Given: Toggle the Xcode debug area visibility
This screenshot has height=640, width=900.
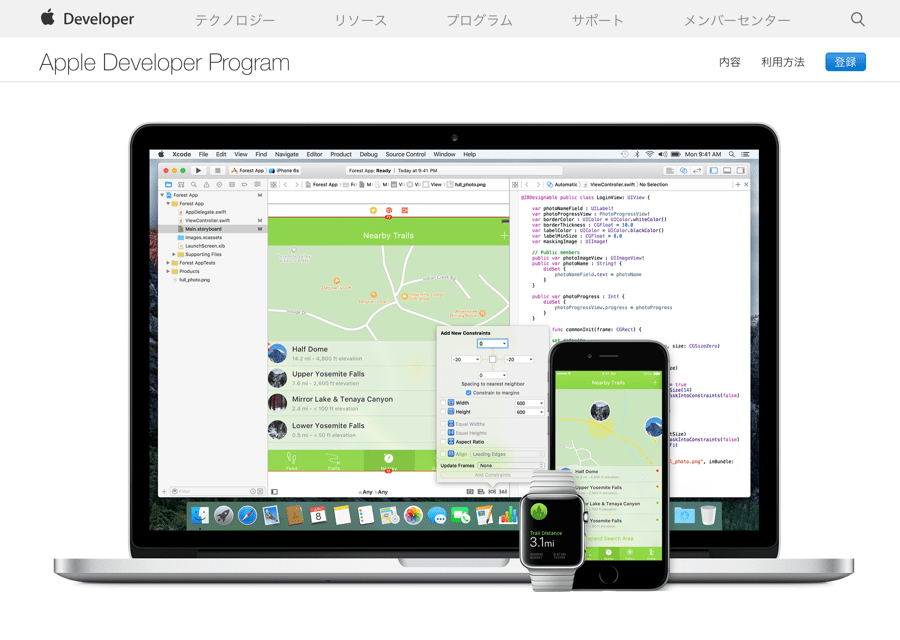Looking at the screenshot, I should click(727, 170).
